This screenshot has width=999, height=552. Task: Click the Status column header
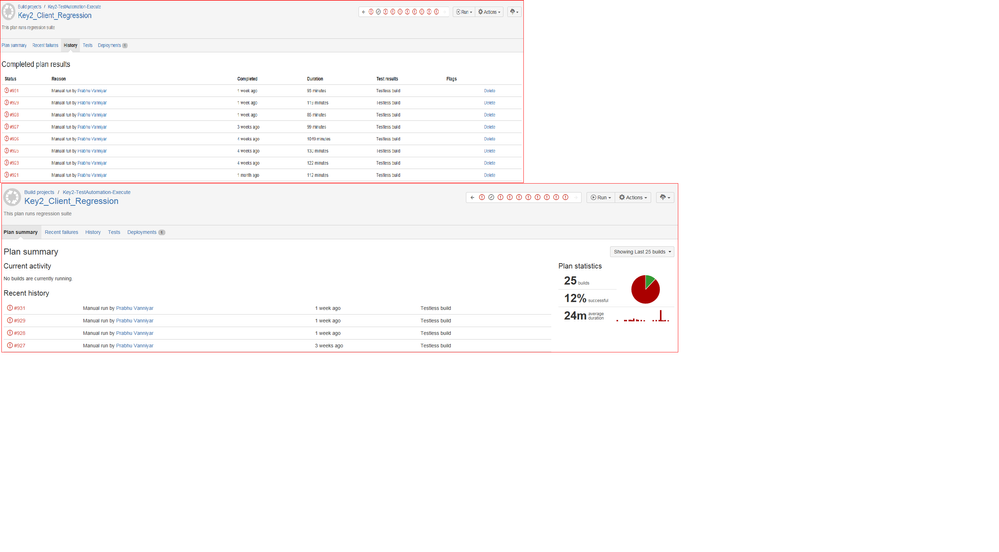pos(10,78)
